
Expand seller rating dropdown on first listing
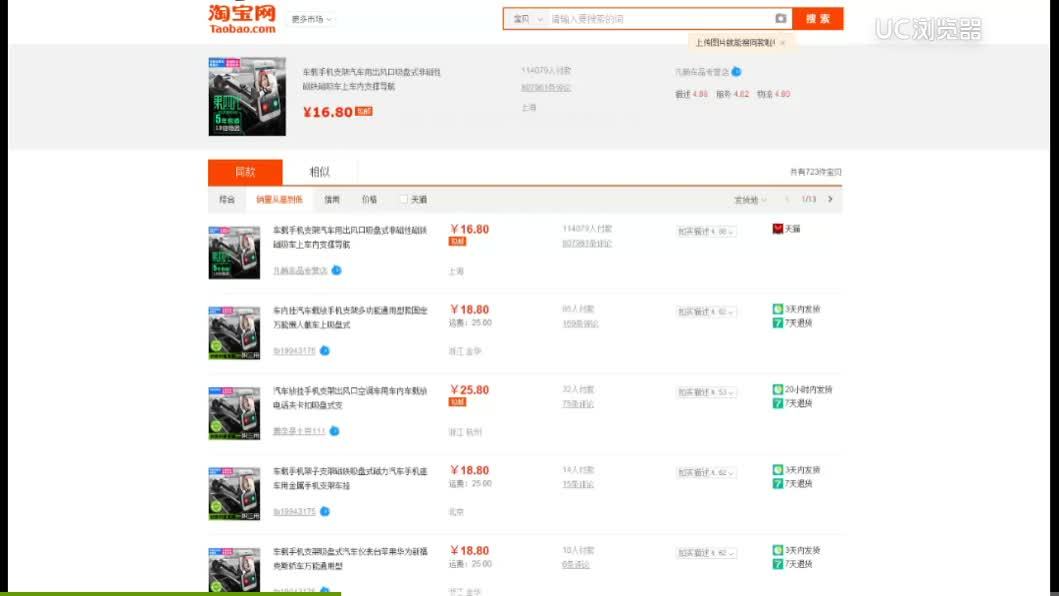[x=705, y=232]
